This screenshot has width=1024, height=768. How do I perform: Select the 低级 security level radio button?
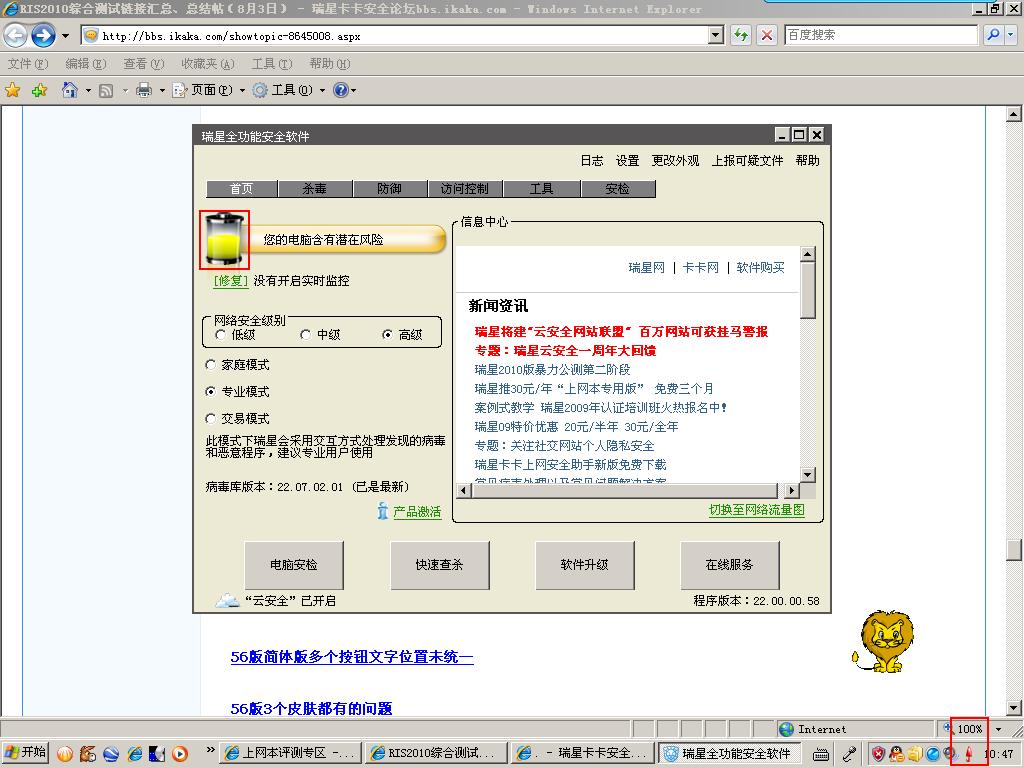(220, 334)
